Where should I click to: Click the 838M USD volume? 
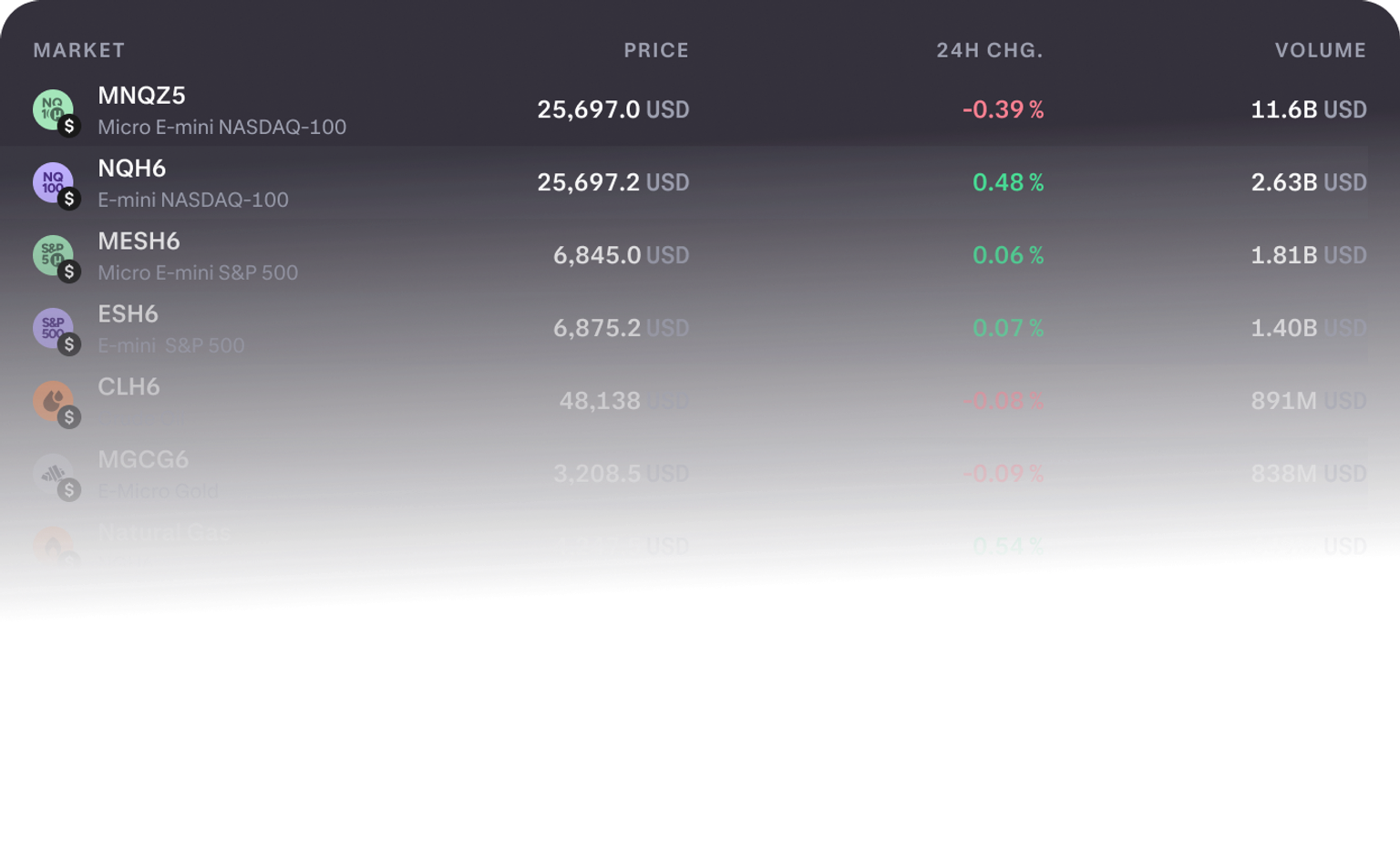click(x=1309, y=474)
